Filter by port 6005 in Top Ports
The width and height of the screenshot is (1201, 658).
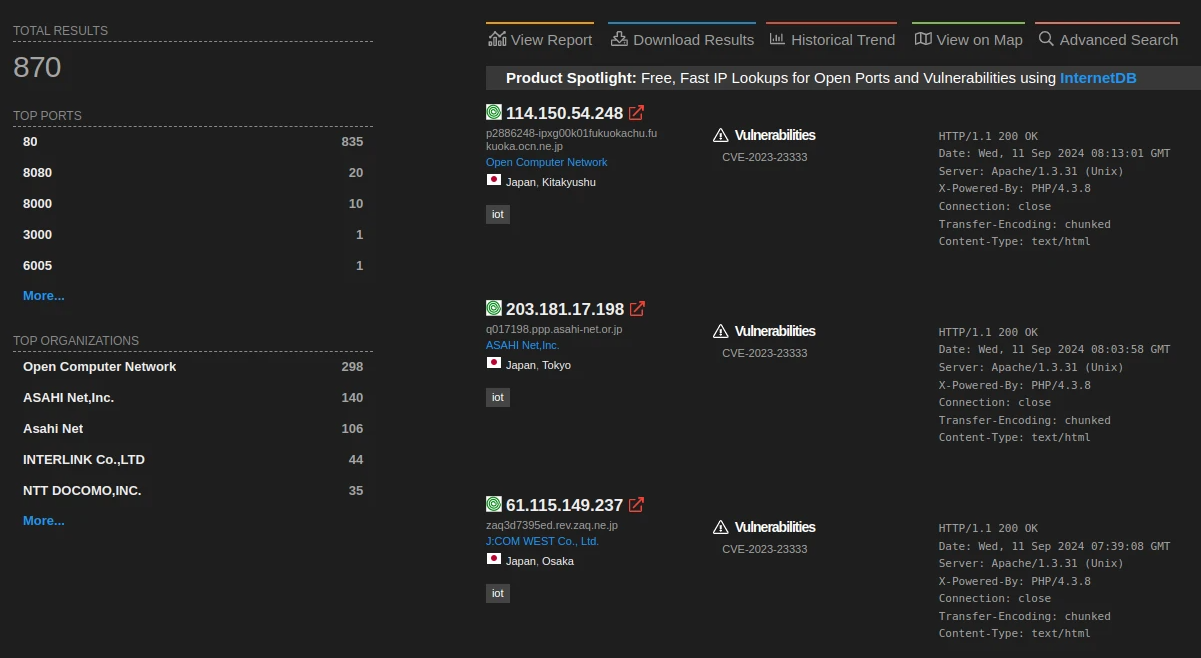tap(193, 266)
